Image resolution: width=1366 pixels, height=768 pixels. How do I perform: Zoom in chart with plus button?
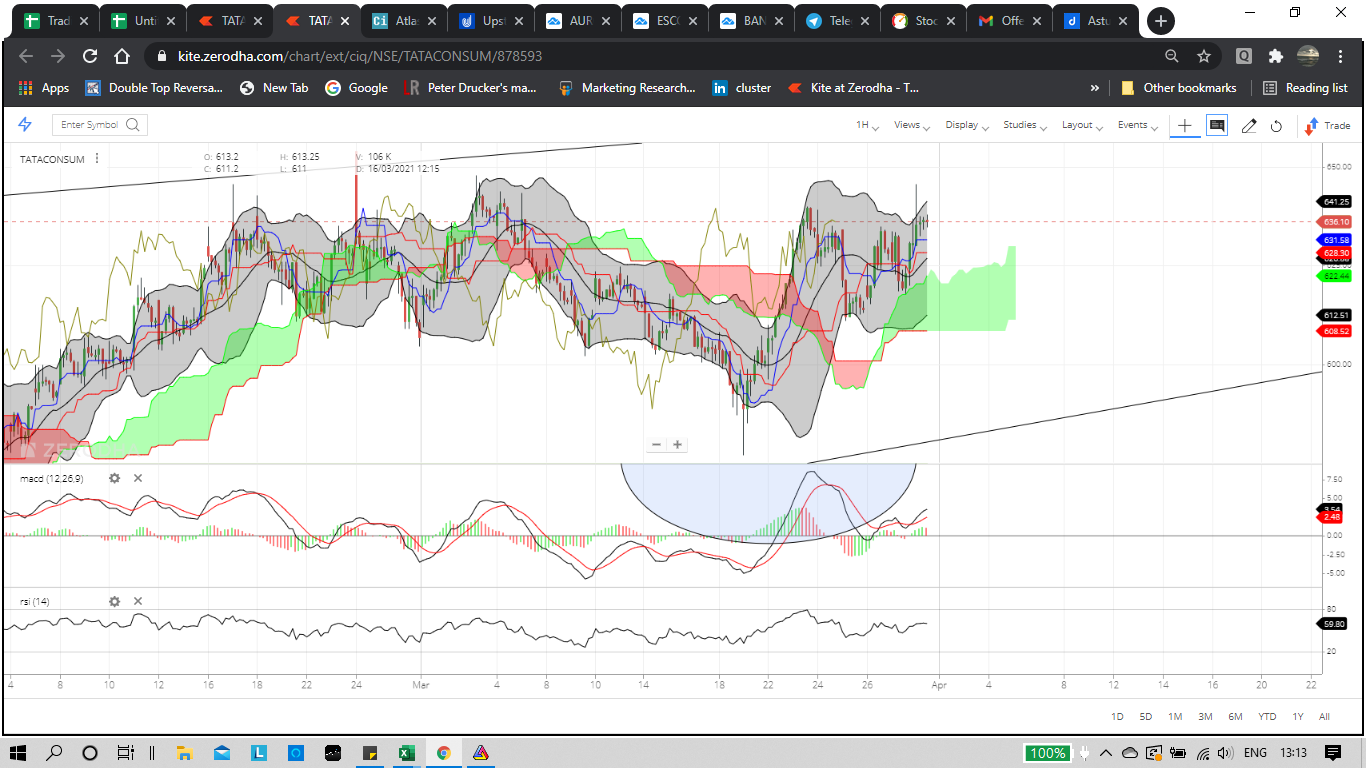click(678, 444)
